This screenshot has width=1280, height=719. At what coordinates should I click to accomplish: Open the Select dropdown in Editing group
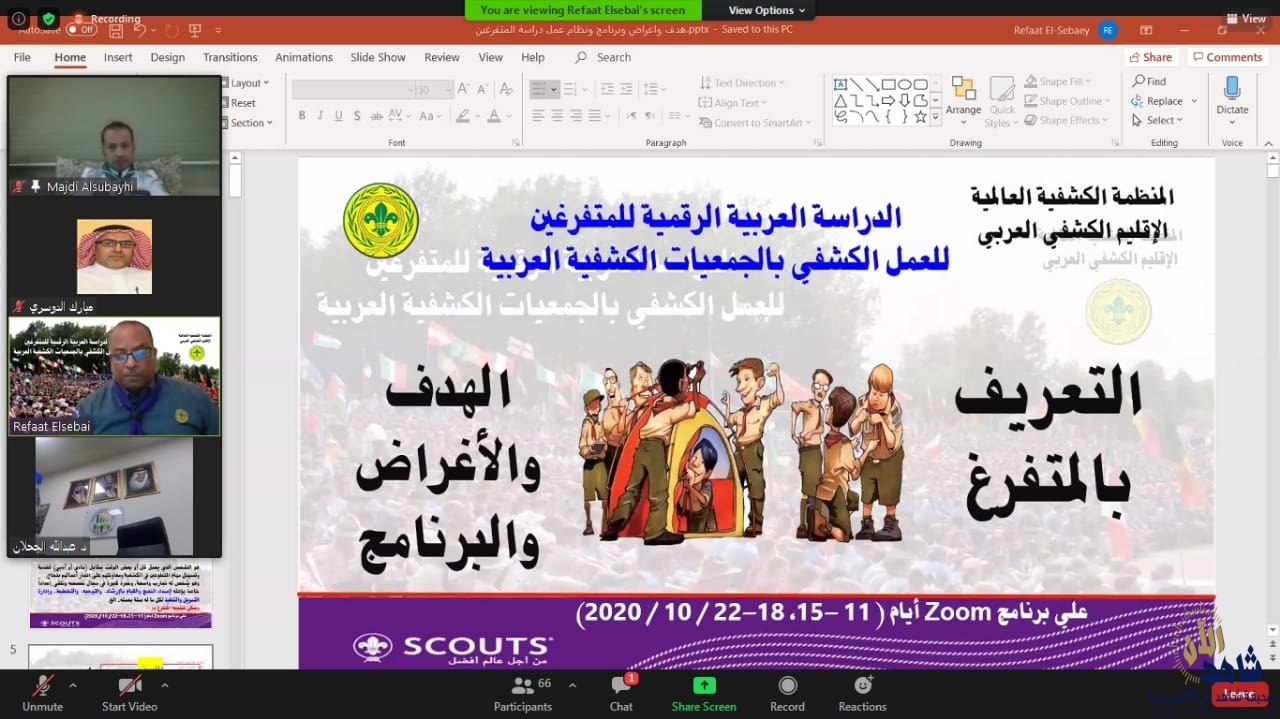click(1158, 120)
